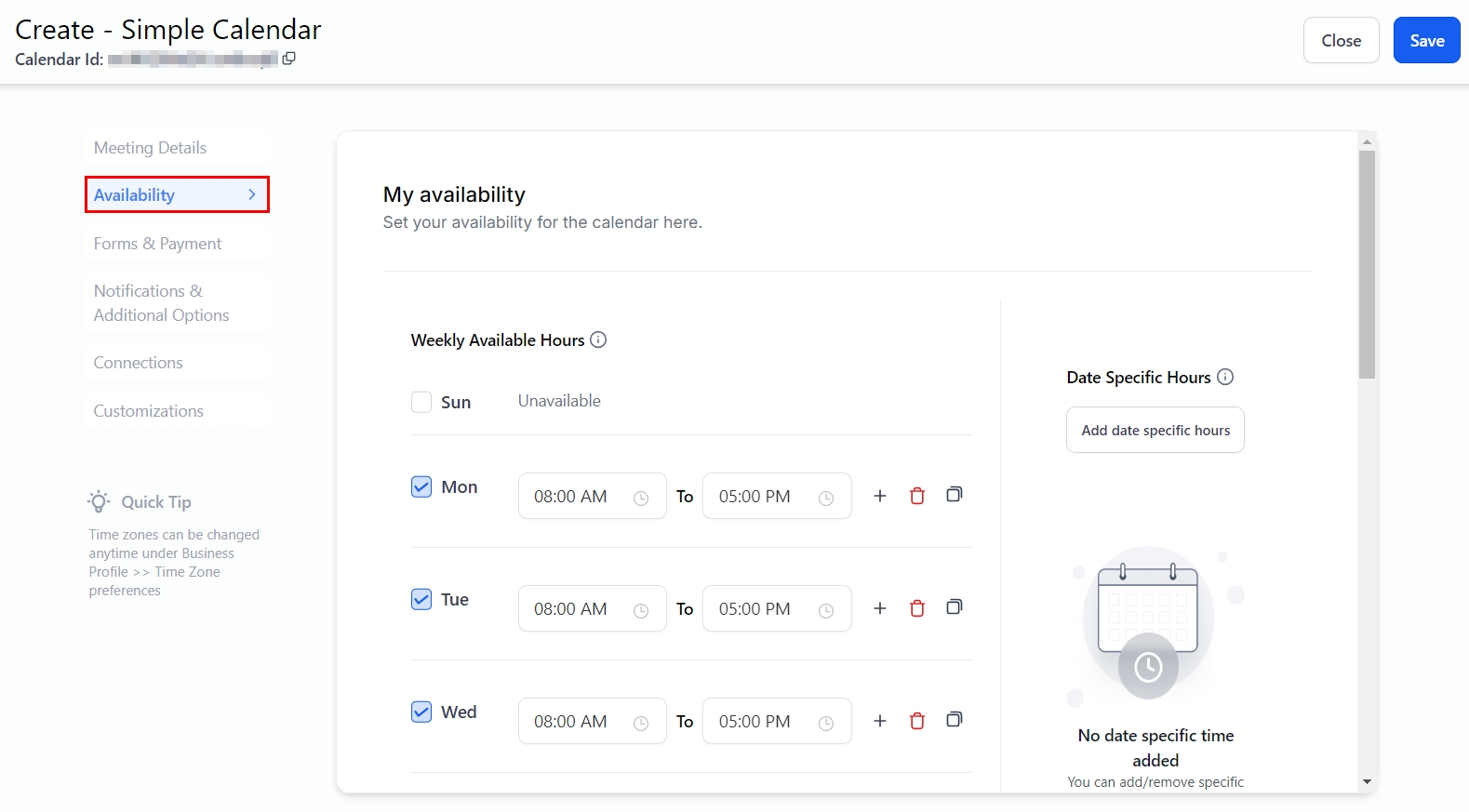Click the Add date specific hours button

click(1155, 430)
